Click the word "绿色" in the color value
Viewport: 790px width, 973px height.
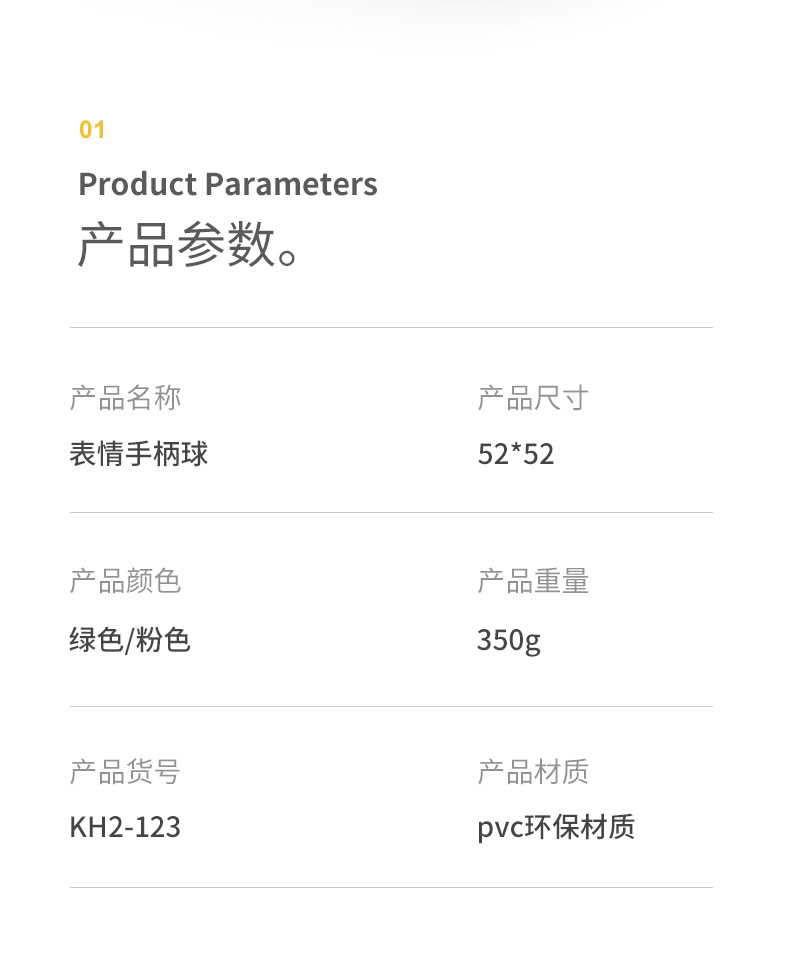click(x=96, y=639)
